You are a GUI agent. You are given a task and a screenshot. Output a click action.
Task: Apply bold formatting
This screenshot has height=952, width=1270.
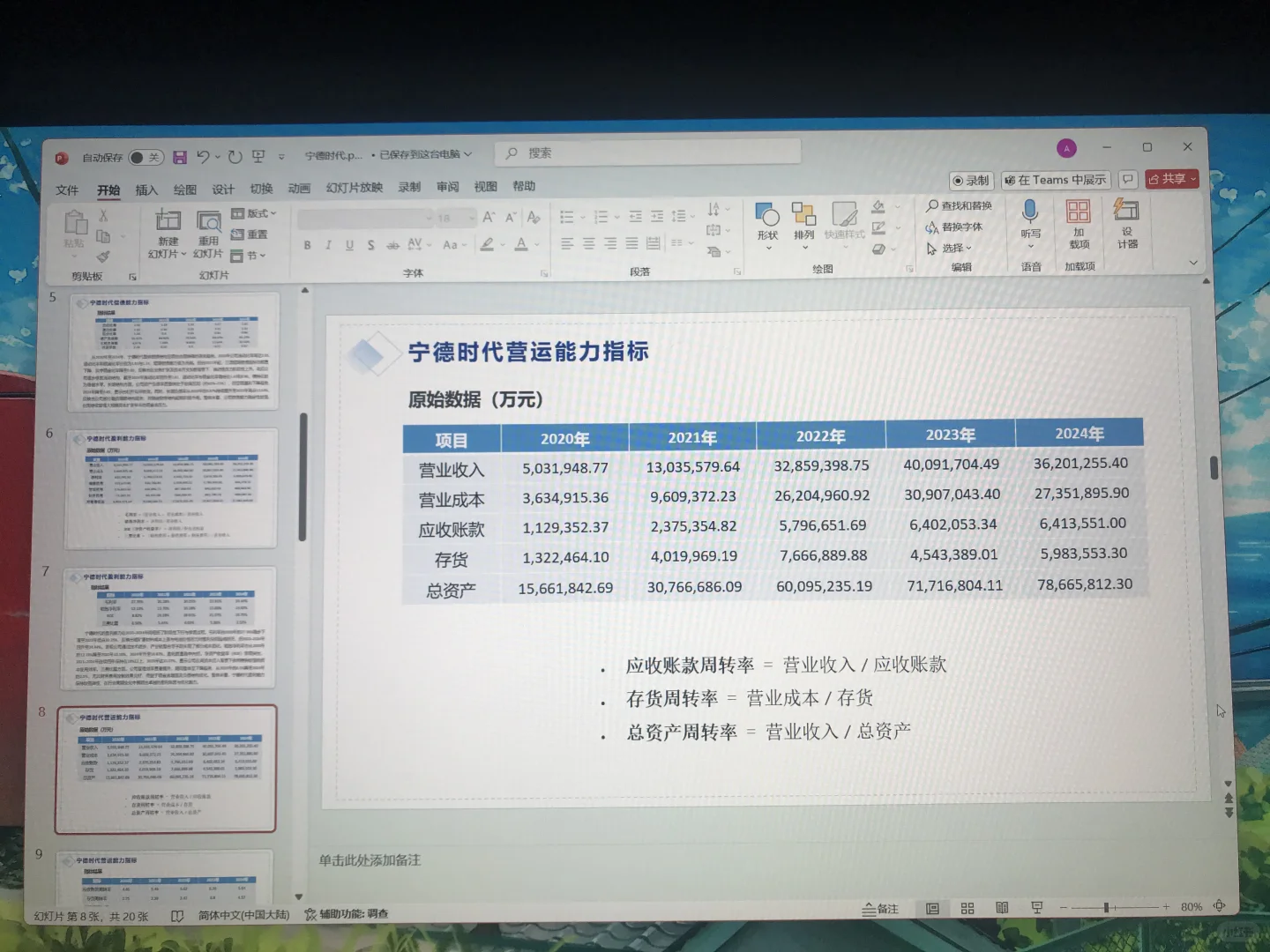pyautogui.click(x=307, y=245)
